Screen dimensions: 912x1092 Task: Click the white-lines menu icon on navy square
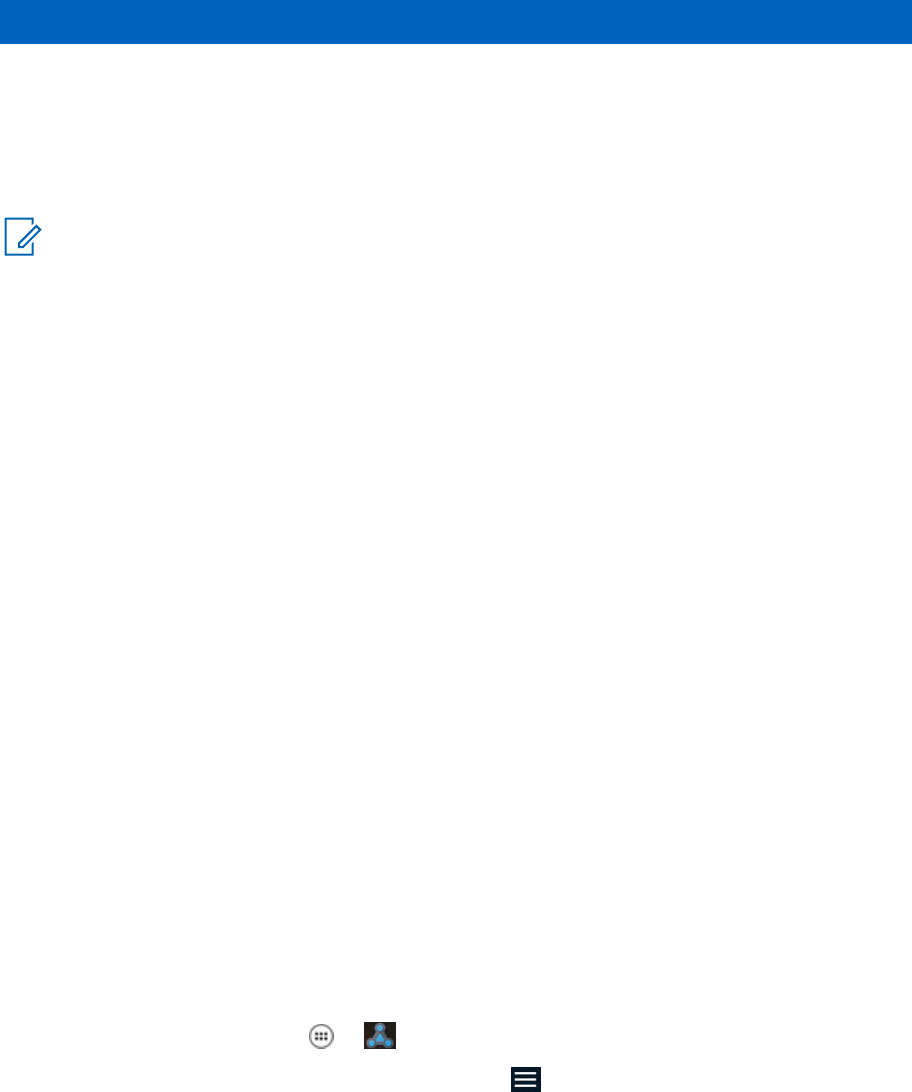point(526,1079)
